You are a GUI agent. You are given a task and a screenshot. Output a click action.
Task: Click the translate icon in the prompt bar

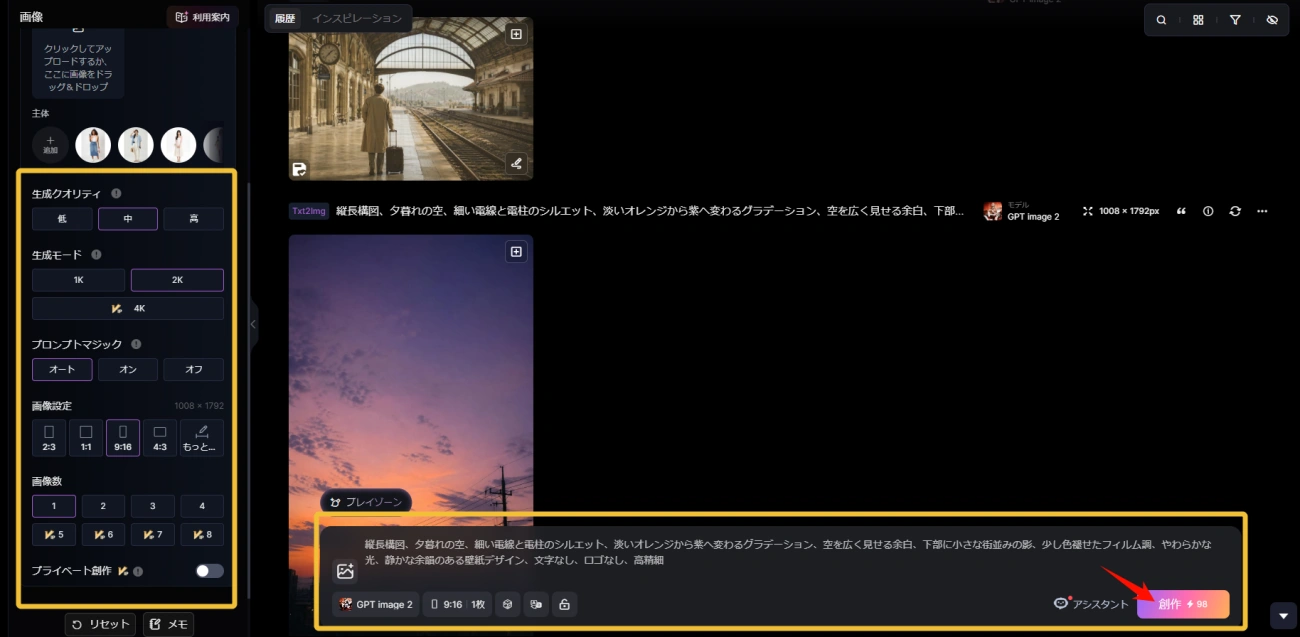click(x=536, y=604)
